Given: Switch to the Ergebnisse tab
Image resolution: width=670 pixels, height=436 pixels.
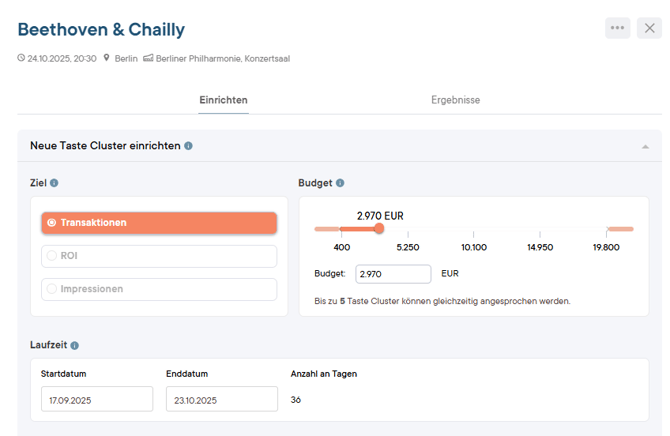Looking at the screenshot, I should tap(455, 100).
